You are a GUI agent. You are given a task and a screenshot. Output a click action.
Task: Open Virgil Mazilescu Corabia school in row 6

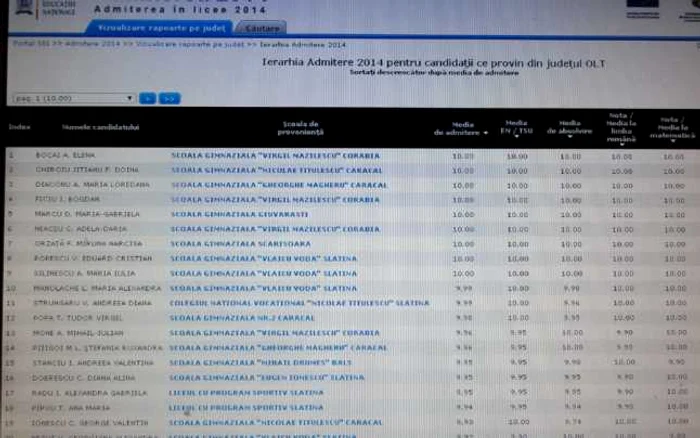[x=275, y=229]
